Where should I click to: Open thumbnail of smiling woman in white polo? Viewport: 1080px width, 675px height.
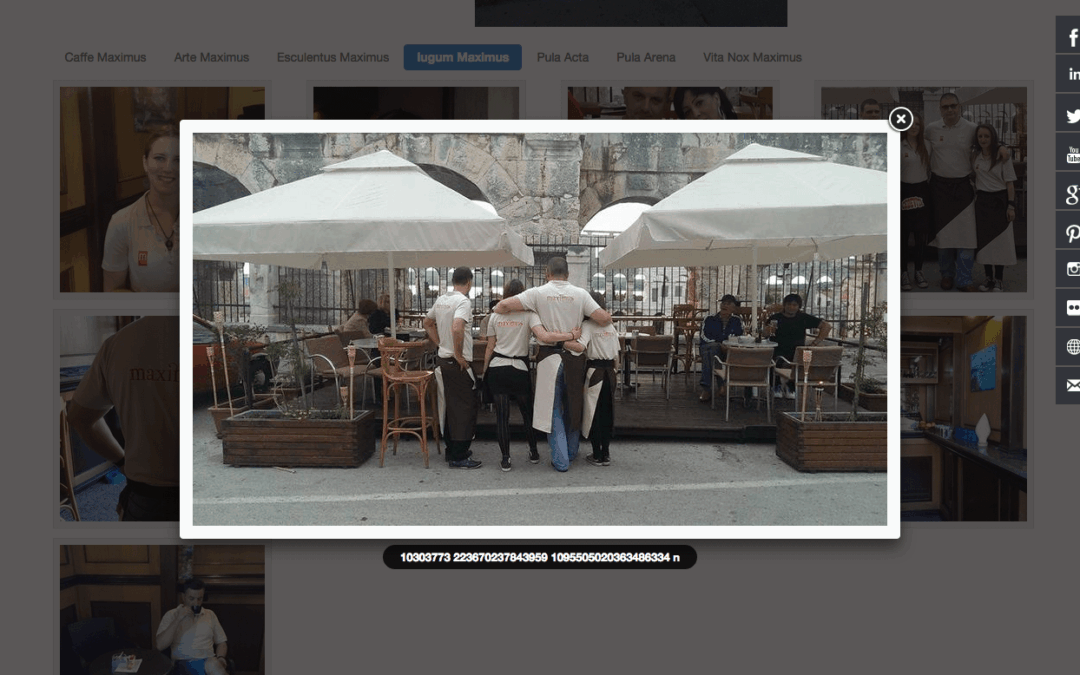tap(119, 189)
